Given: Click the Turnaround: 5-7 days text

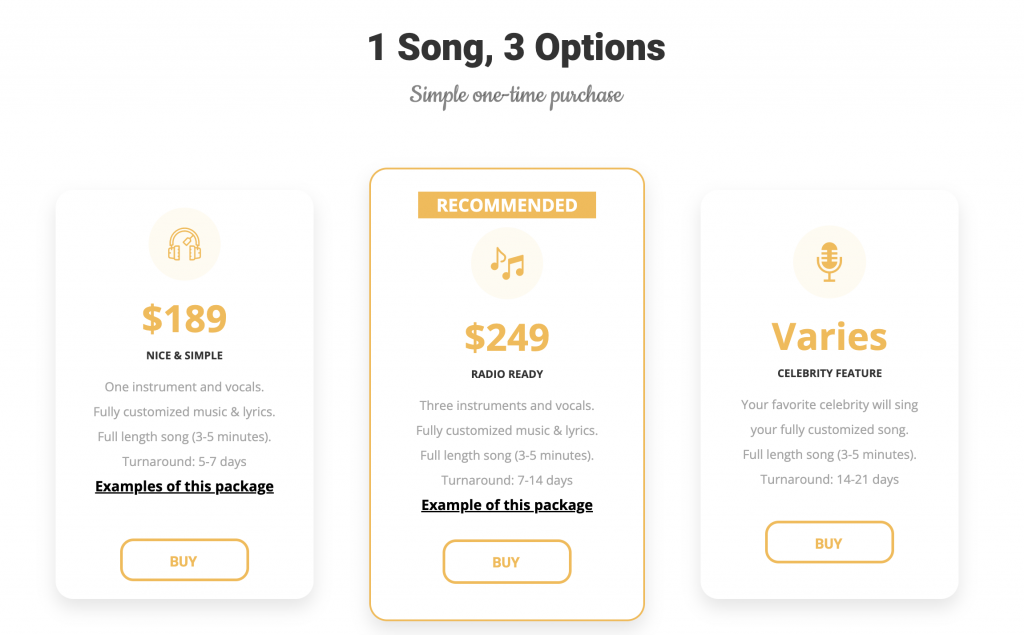Looking at the screenshot, I should [x=184, y=462].
